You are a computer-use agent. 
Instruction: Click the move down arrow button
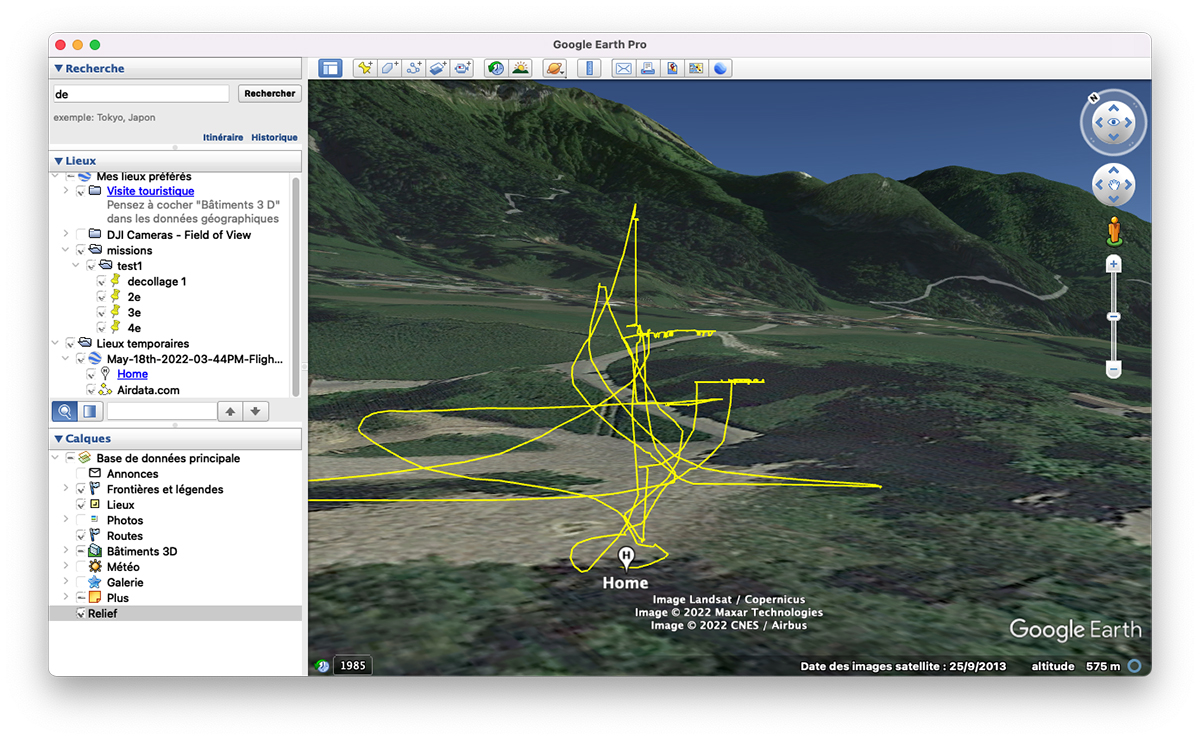point(256,411)
